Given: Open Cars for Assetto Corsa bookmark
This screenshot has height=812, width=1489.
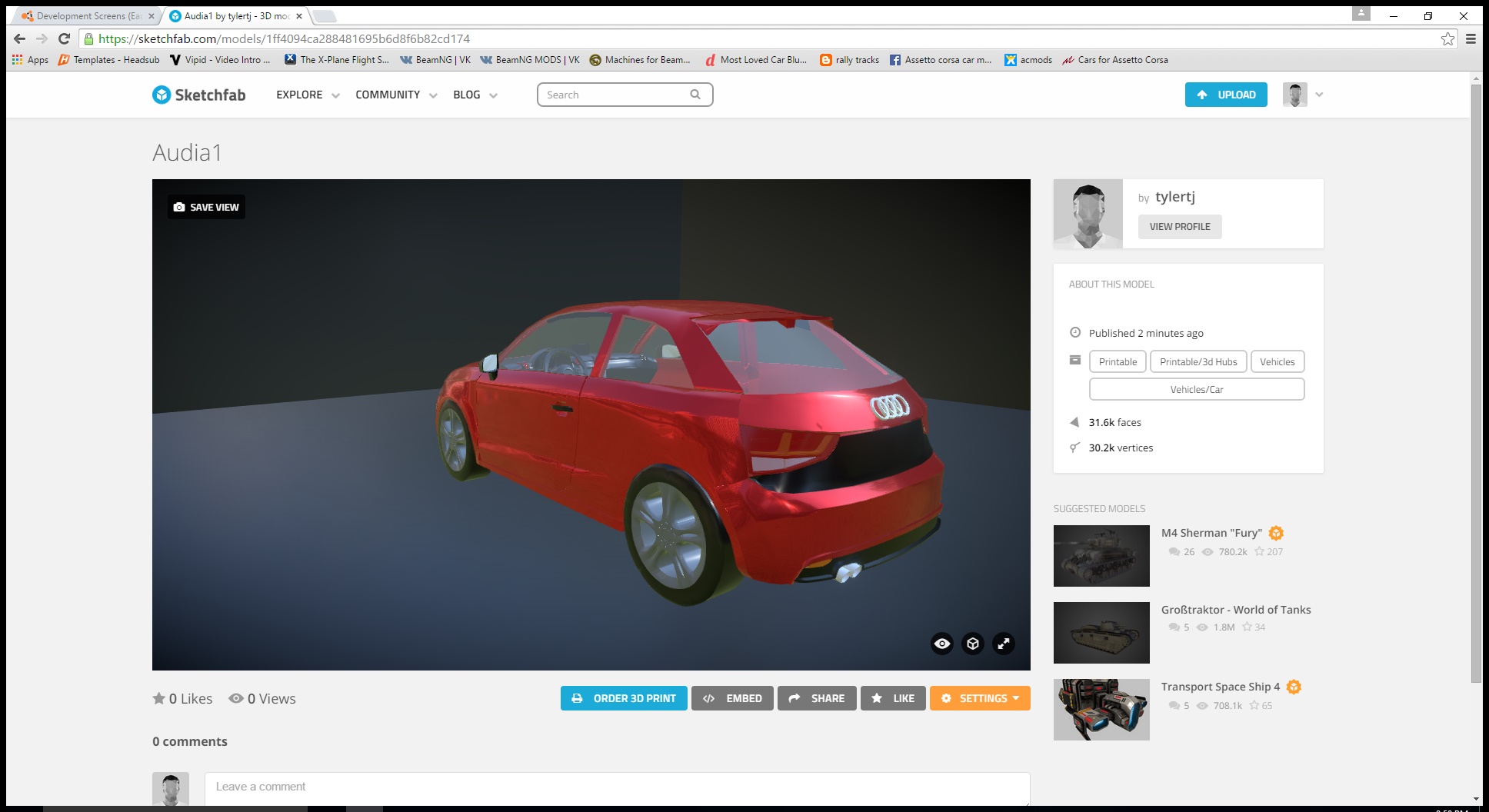Looking at the screenshot, I should click(1115, 59).
